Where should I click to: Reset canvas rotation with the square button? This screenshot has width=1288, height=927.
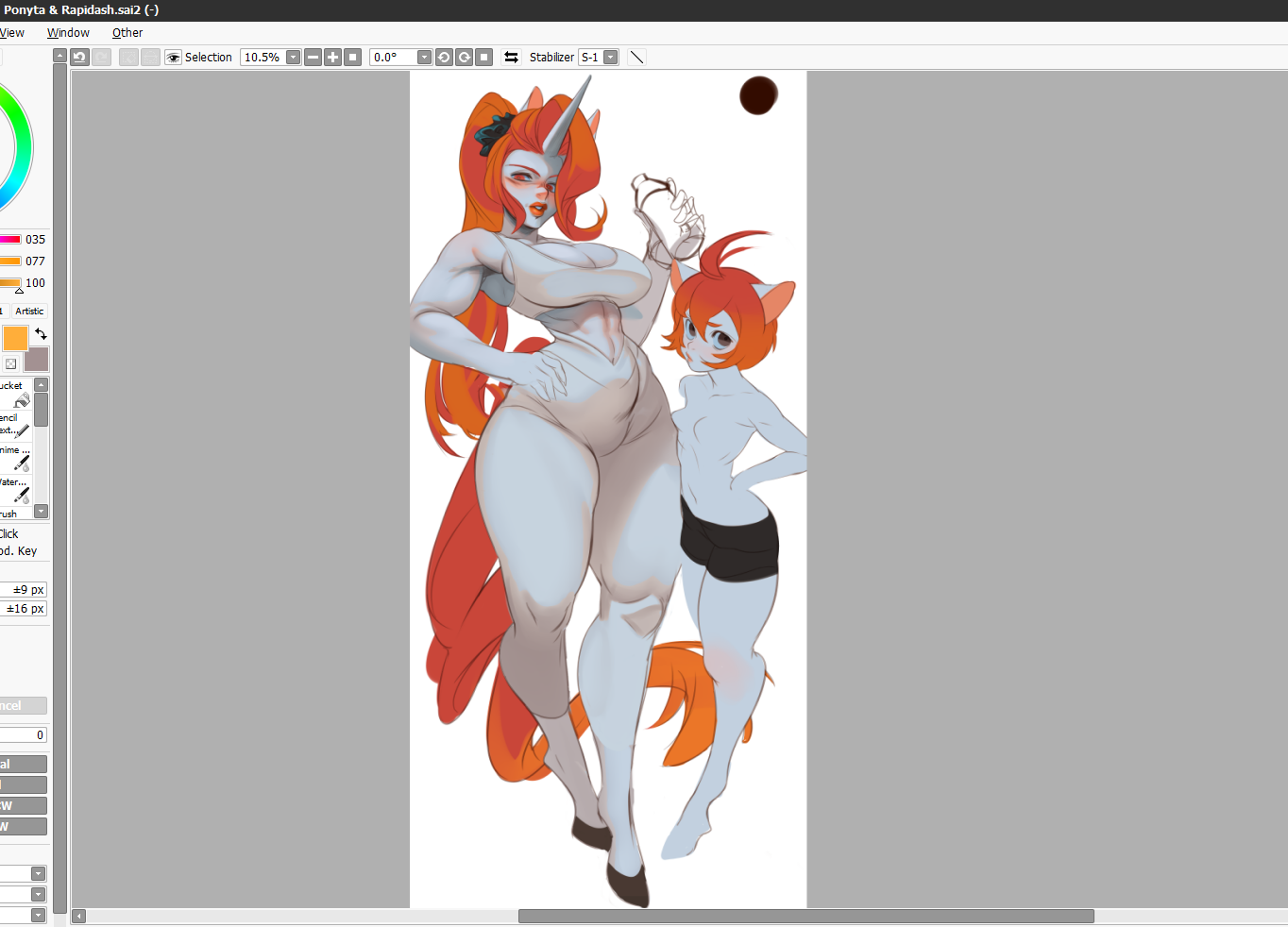(x=484, y=57)
